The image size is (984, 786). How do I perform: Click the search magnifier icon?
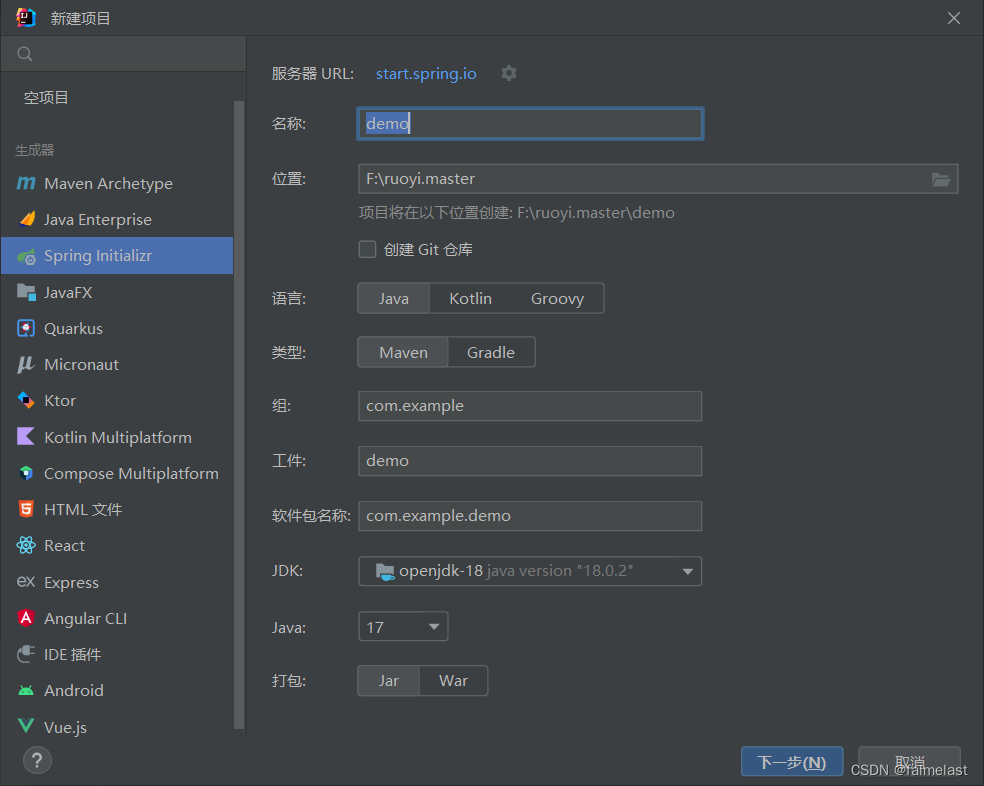tap(24, 54)
